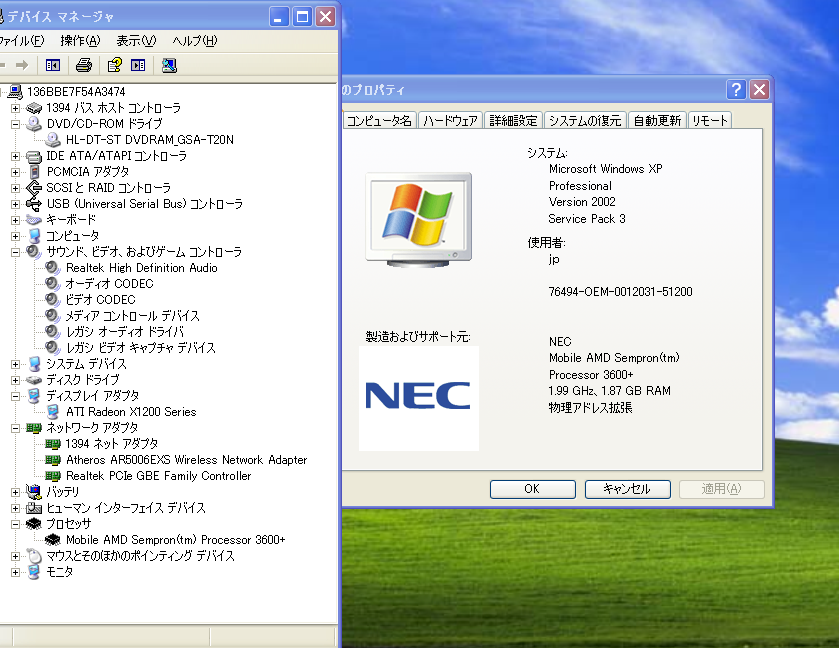Select レガシ ビデオ キャプチャ デバイス item

point(141,348)
